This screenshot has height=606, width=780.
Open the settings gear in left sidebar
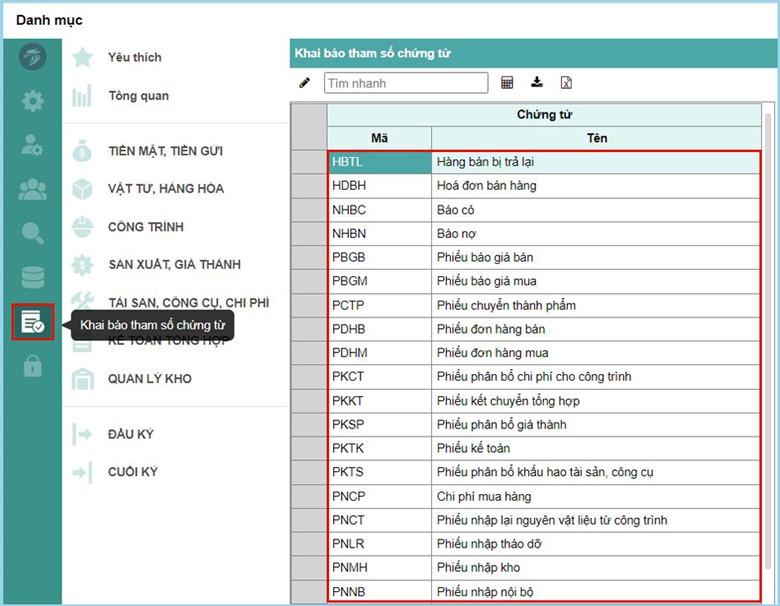tap(33, 100)
